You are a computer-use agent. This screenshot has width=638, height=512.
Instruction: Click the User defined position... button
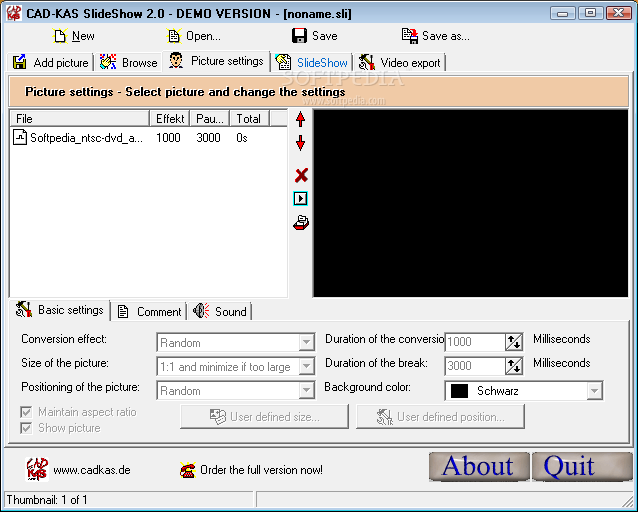coord(440,416)
